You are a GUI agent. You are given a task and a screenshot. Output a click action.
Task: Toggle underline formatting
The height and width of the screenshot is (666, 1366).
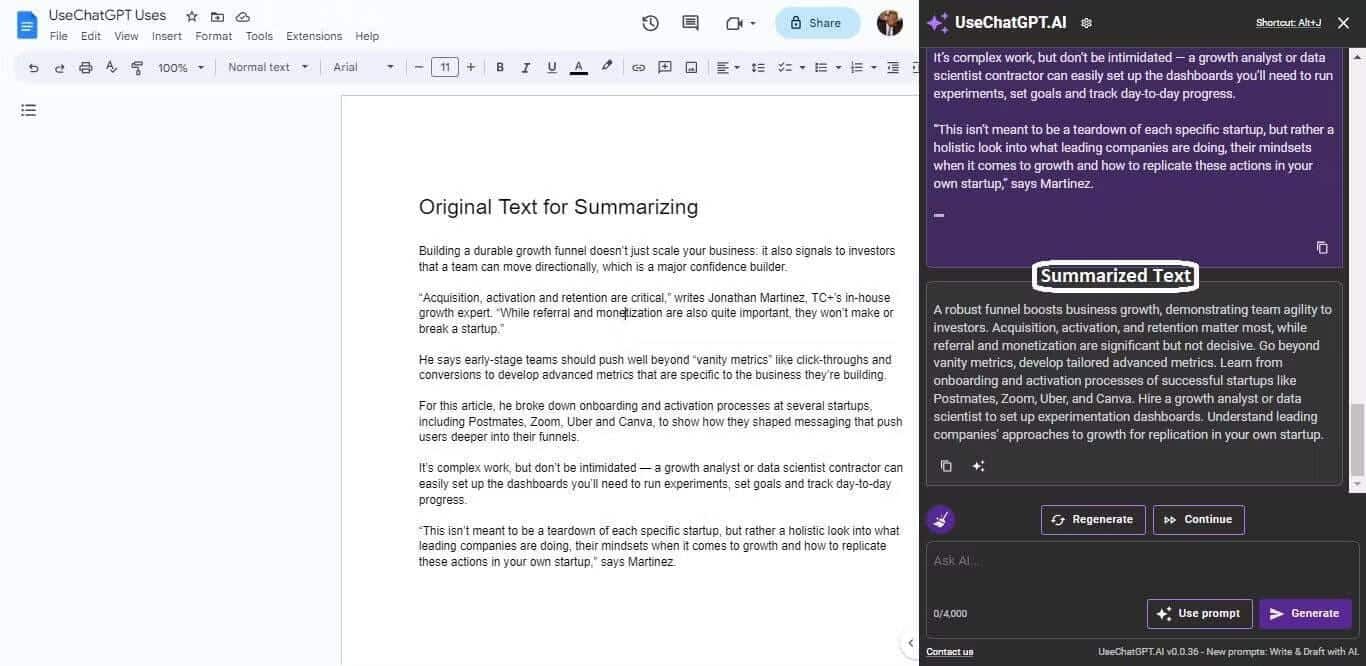tap(552, 67)
